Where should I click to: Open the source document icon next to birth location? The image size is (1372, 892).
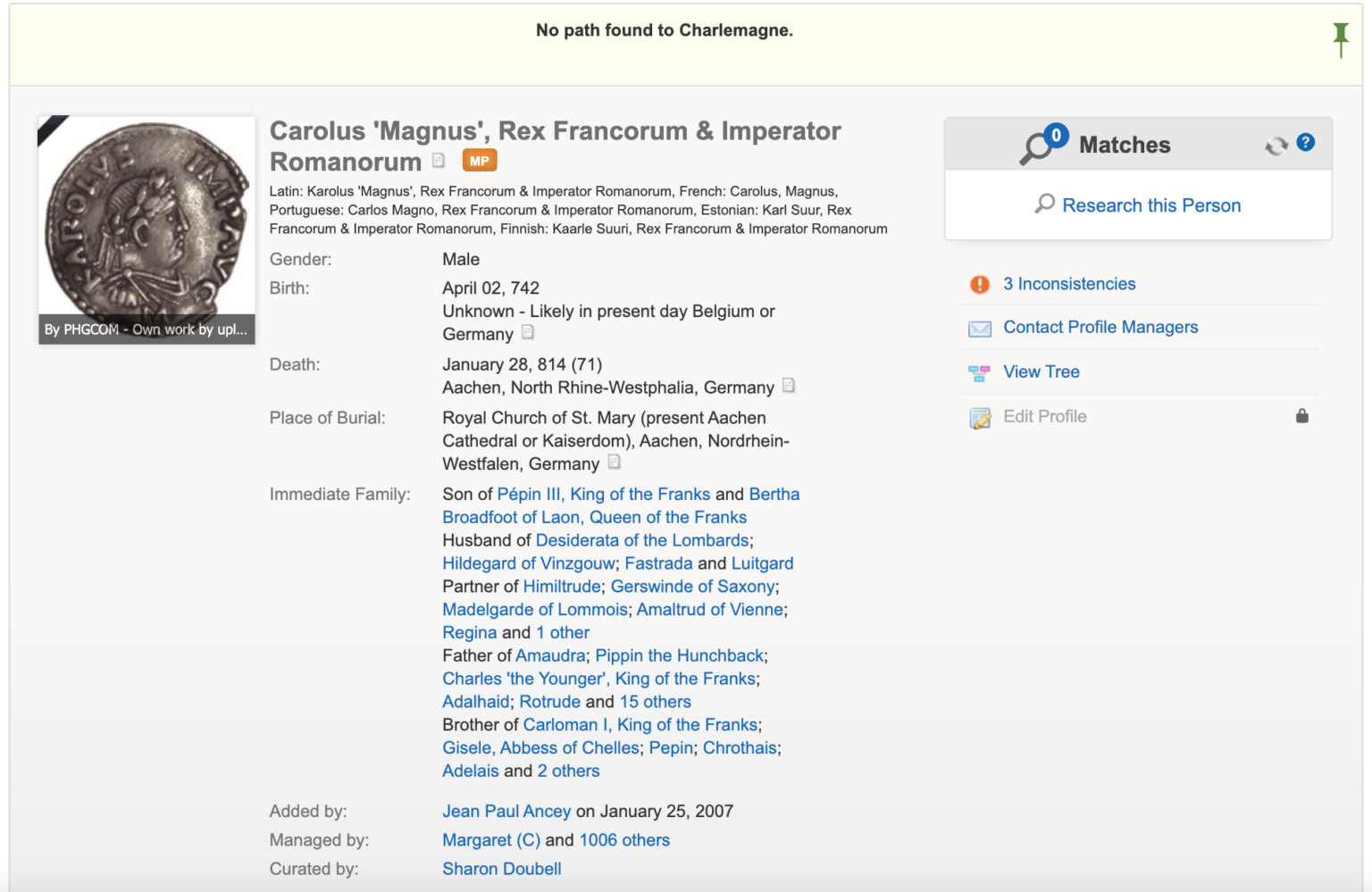click(x=527, y=332)
